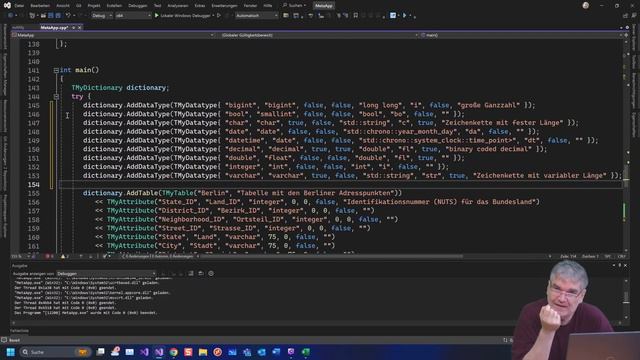Switch to the MetaApp.cpp editor tab
The height and width of the screenshot is (360, 640).
54,27
